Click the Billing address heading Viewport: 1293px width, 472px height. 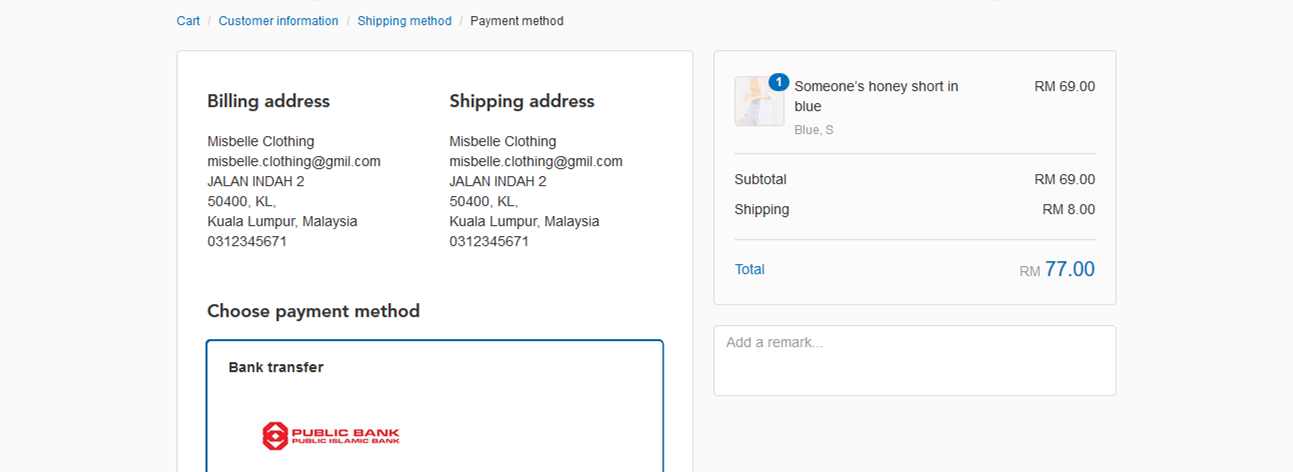268,101
